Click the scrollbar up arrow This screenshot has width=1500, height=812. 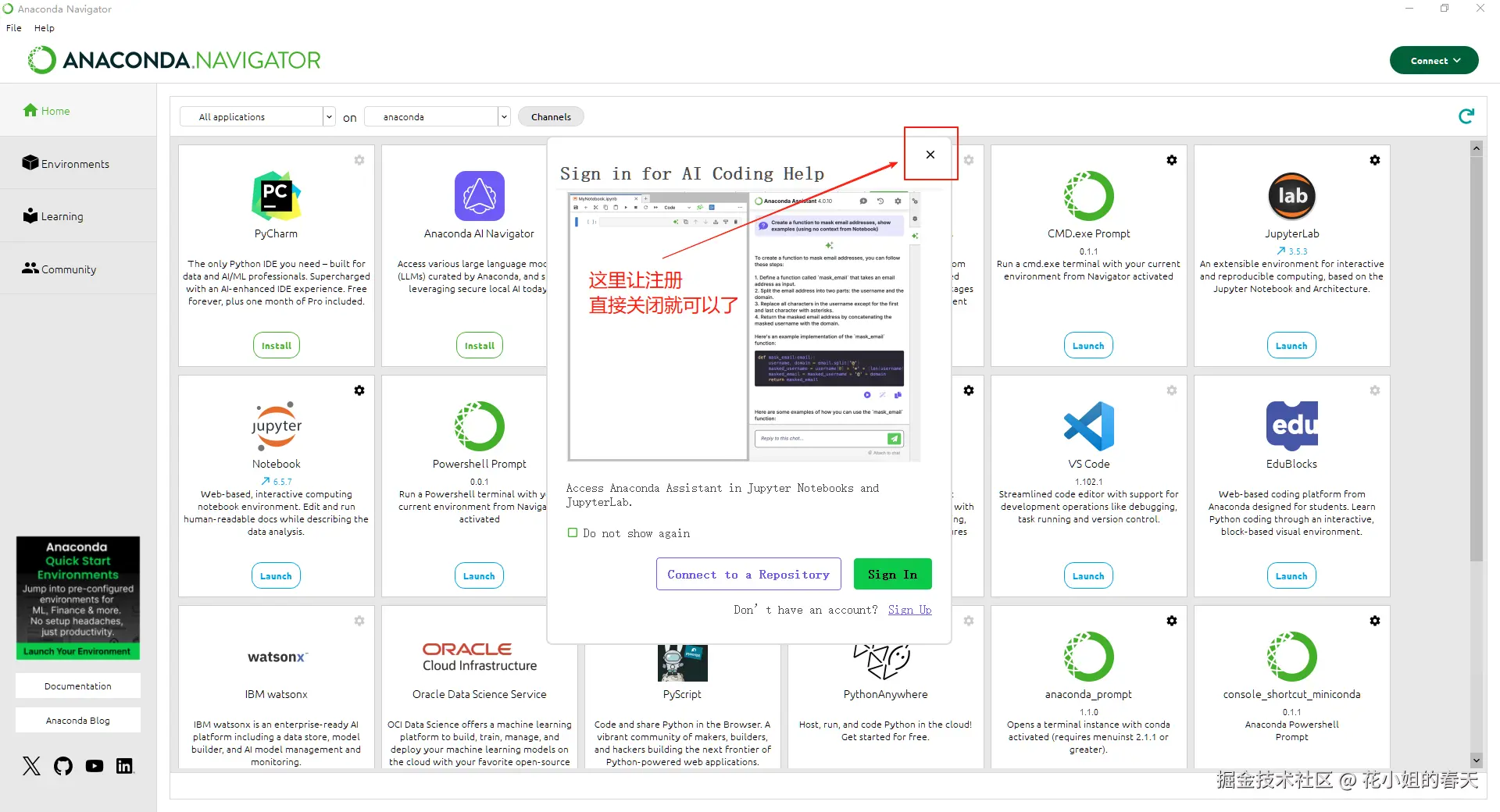(1476, 148)
